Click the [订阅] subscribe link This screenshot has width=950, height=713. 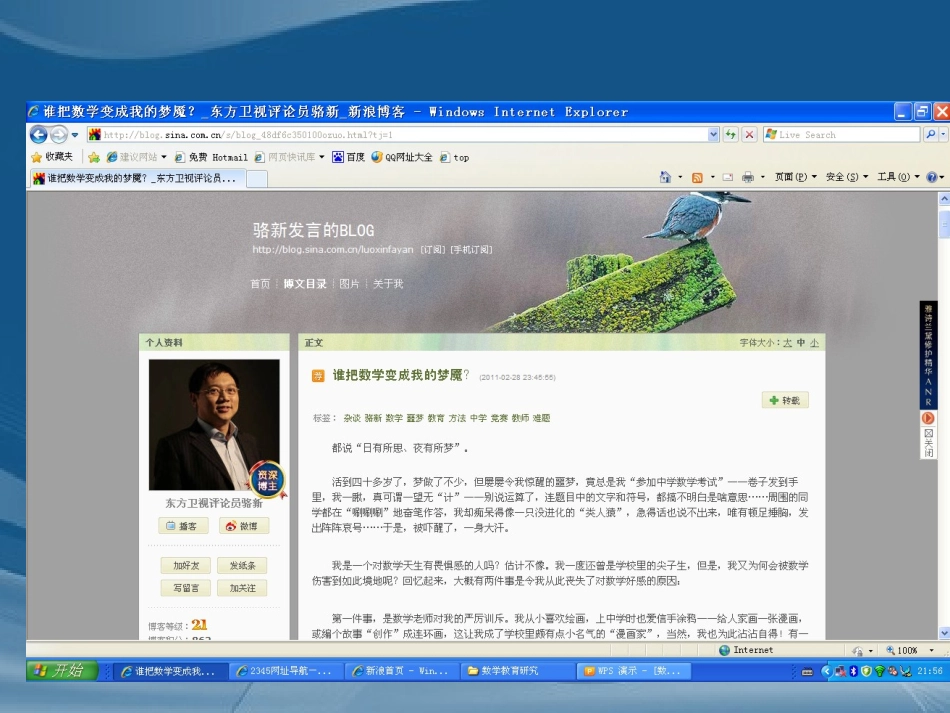[433, 250]
